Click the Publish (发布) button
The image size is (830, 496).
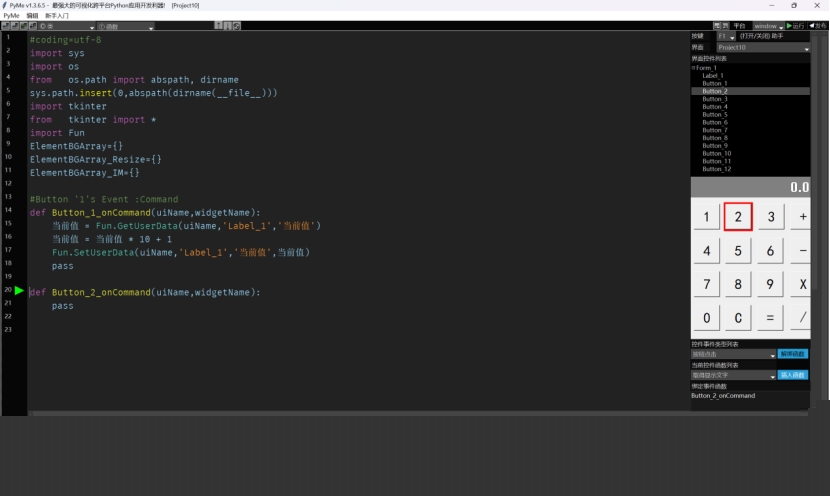point(818,26)
